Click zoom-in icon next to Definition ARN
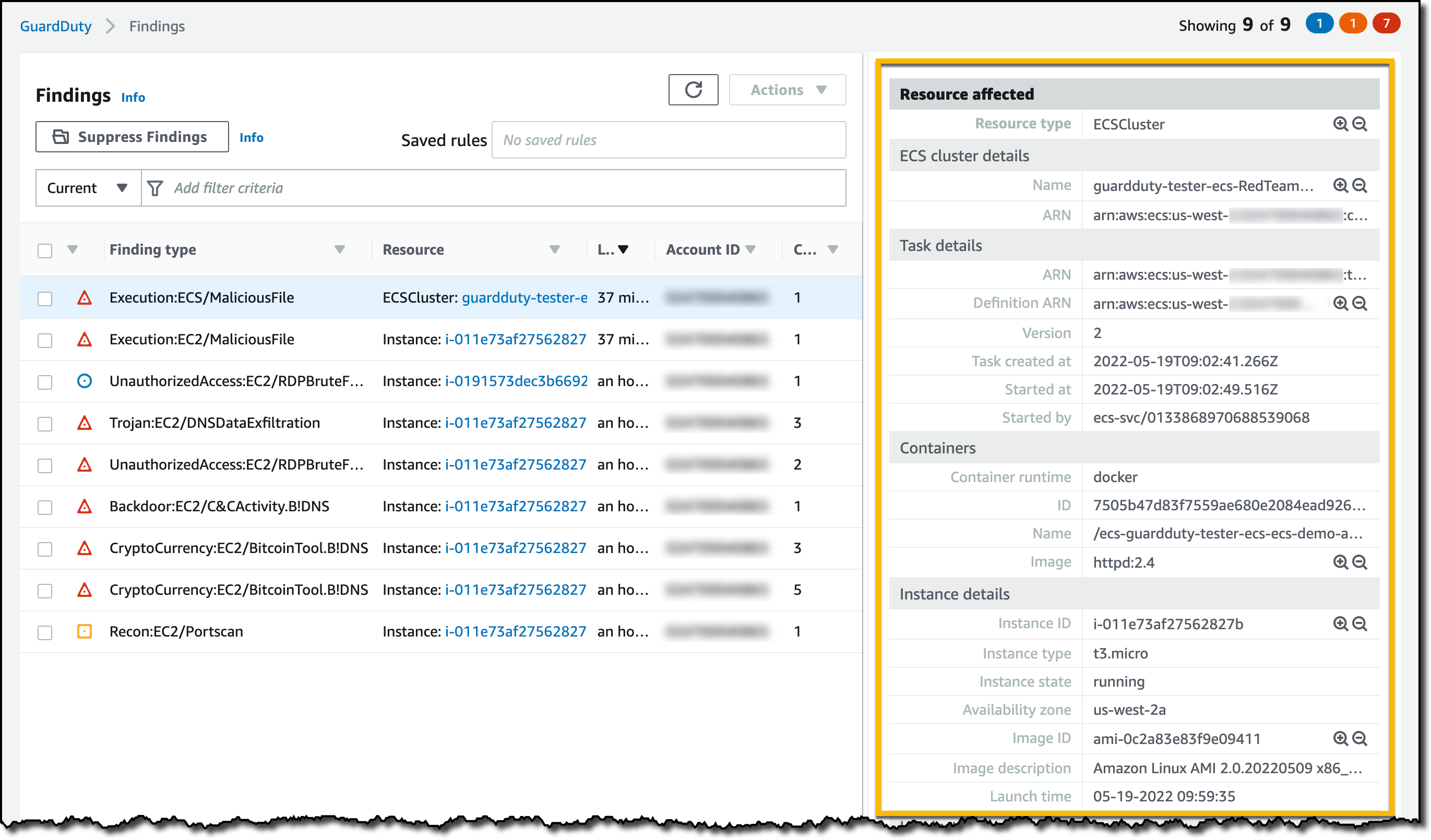 click(x=1340, y=303)
